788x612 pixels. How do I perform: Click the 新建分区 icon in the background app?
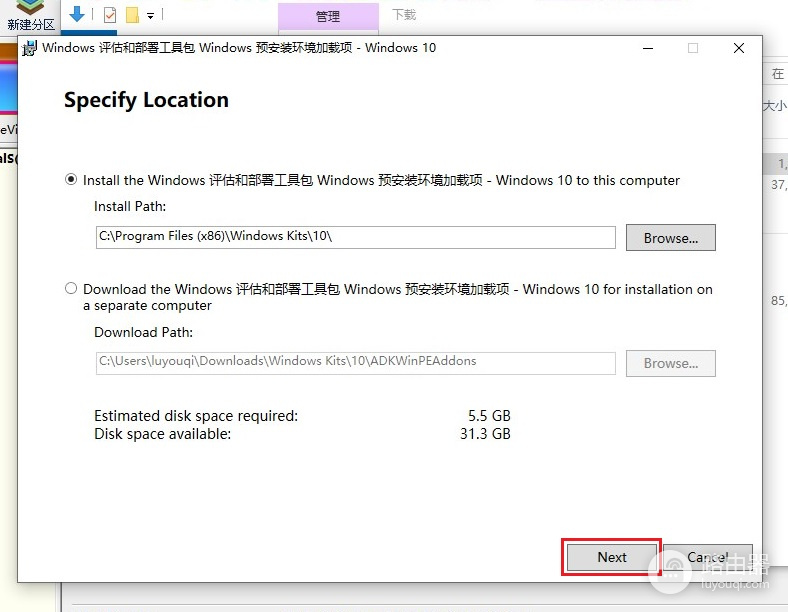(x=31, y=16)
